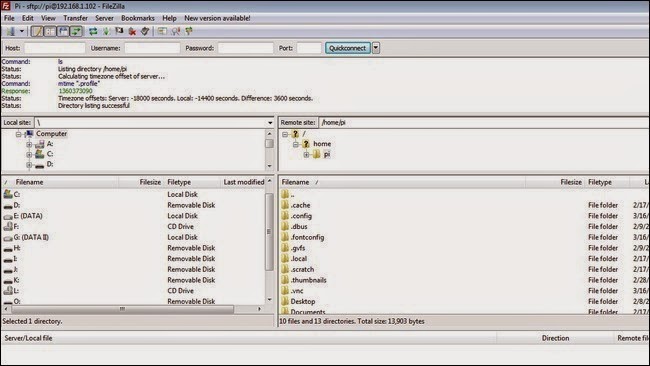Select the home folder in remote tree
The image size is (650, 366).
click(x=322, y=144)
